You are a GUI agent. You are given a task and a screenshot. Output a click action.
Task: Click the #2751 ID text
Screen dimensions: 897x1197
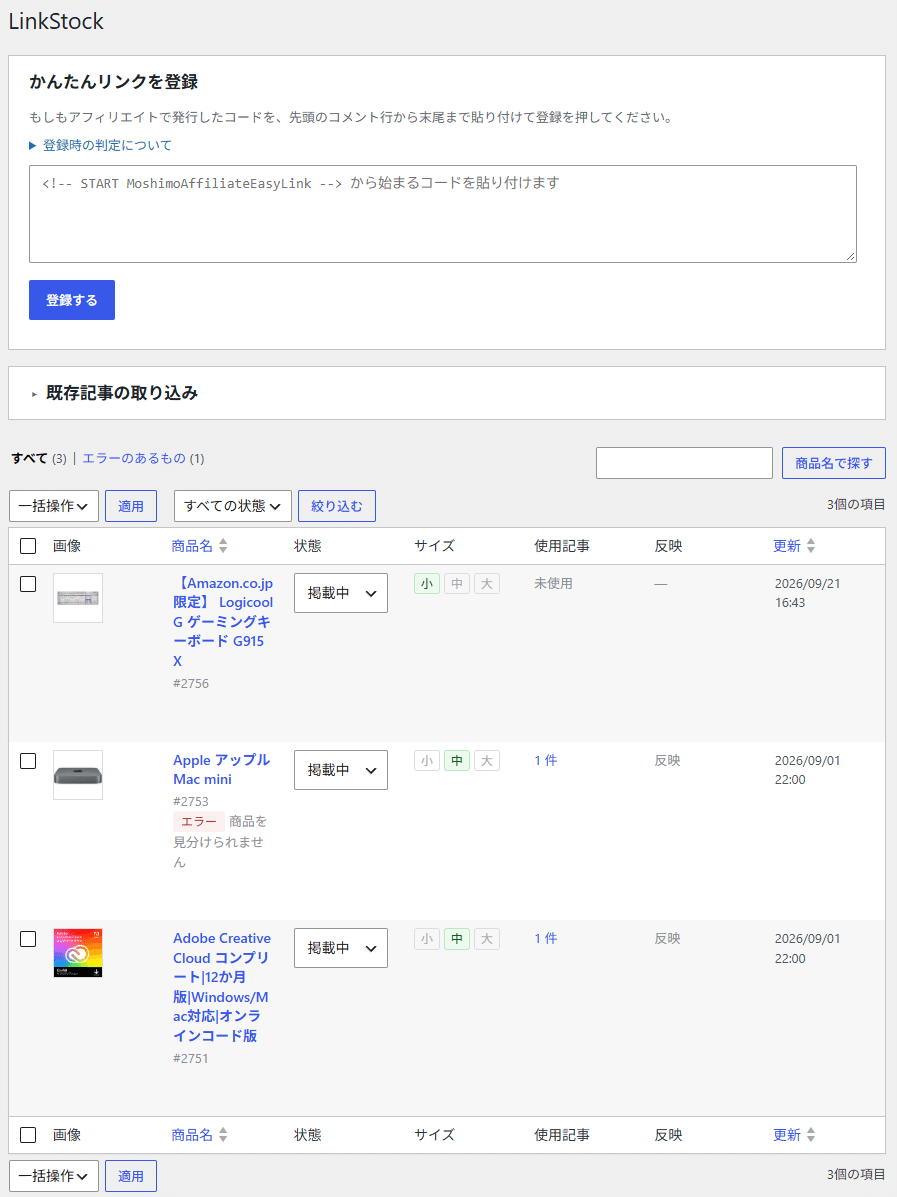click(191, 1058)
